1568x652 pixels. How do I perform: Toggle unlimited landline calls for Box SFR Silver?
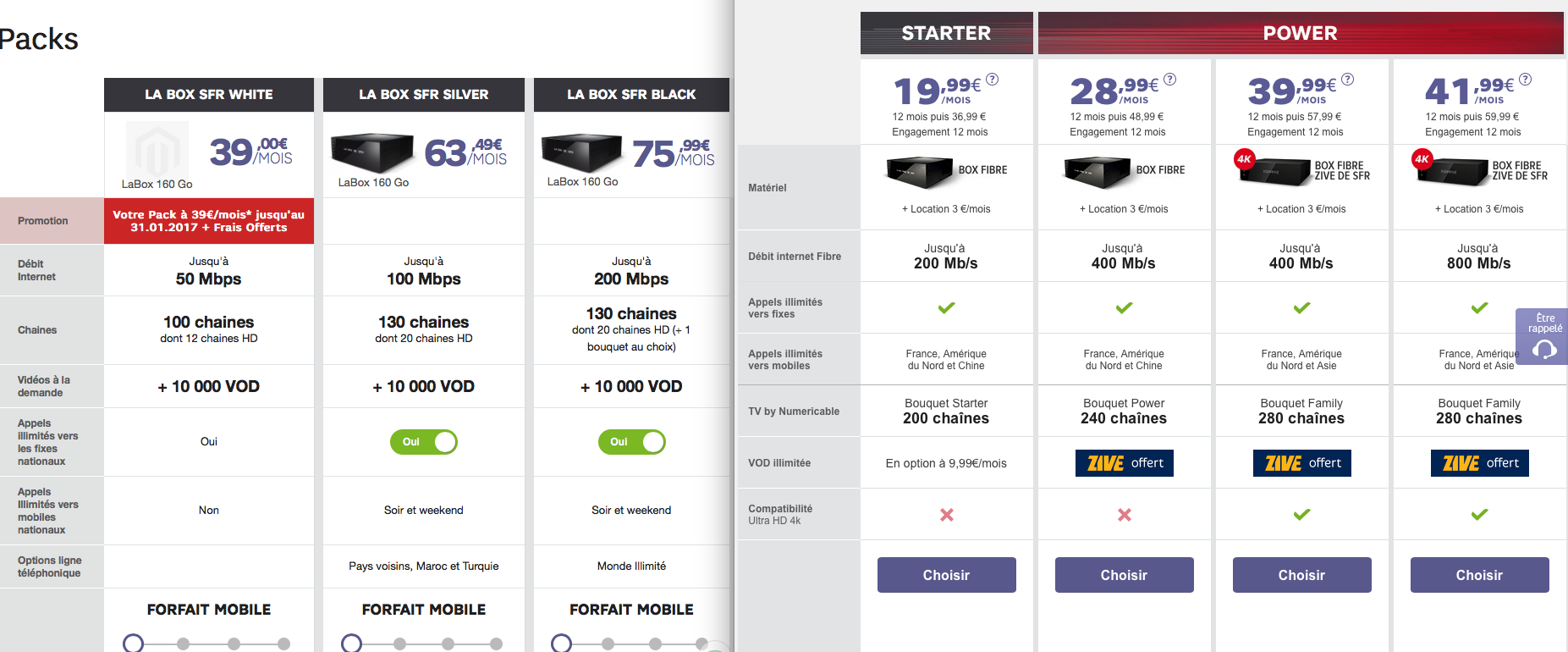[423, 442]
